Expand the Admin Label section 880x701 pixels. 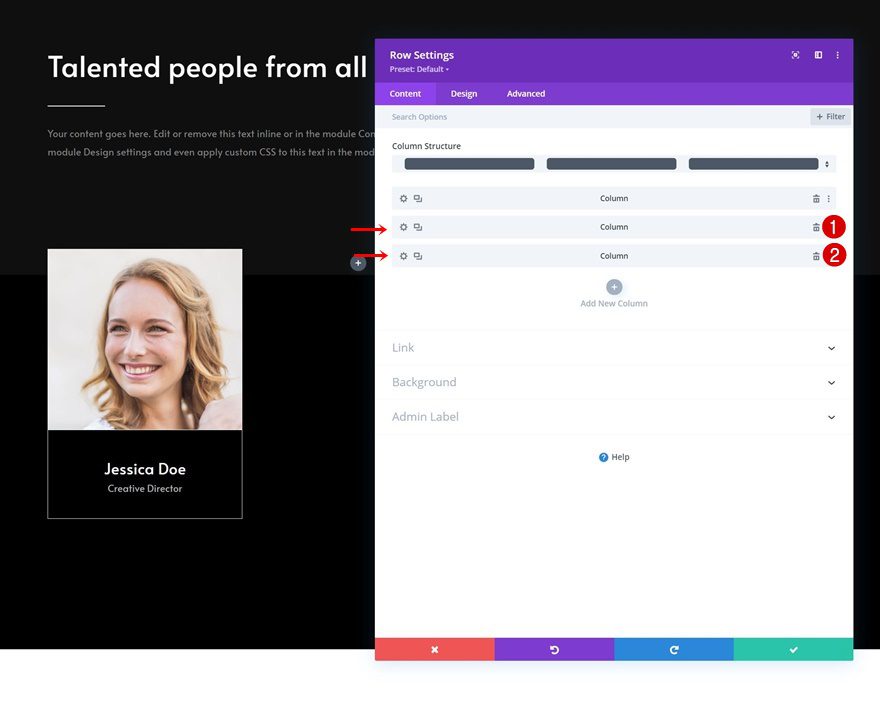click(614, 417)
